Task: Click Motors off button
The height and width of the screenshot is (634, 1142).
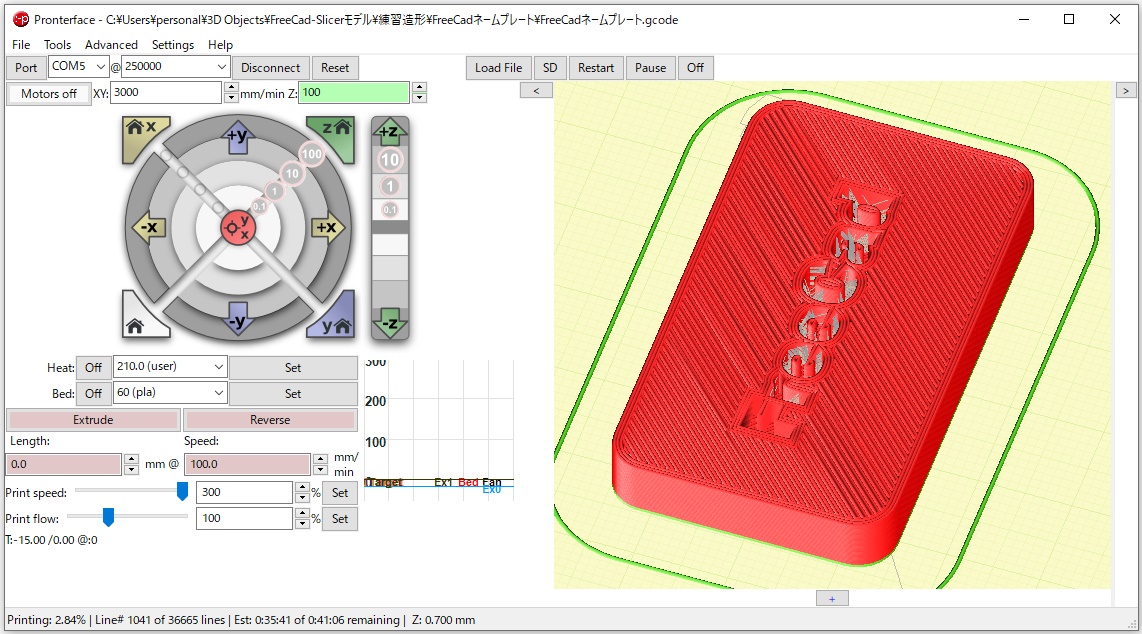Action: [x=48, y=93]
